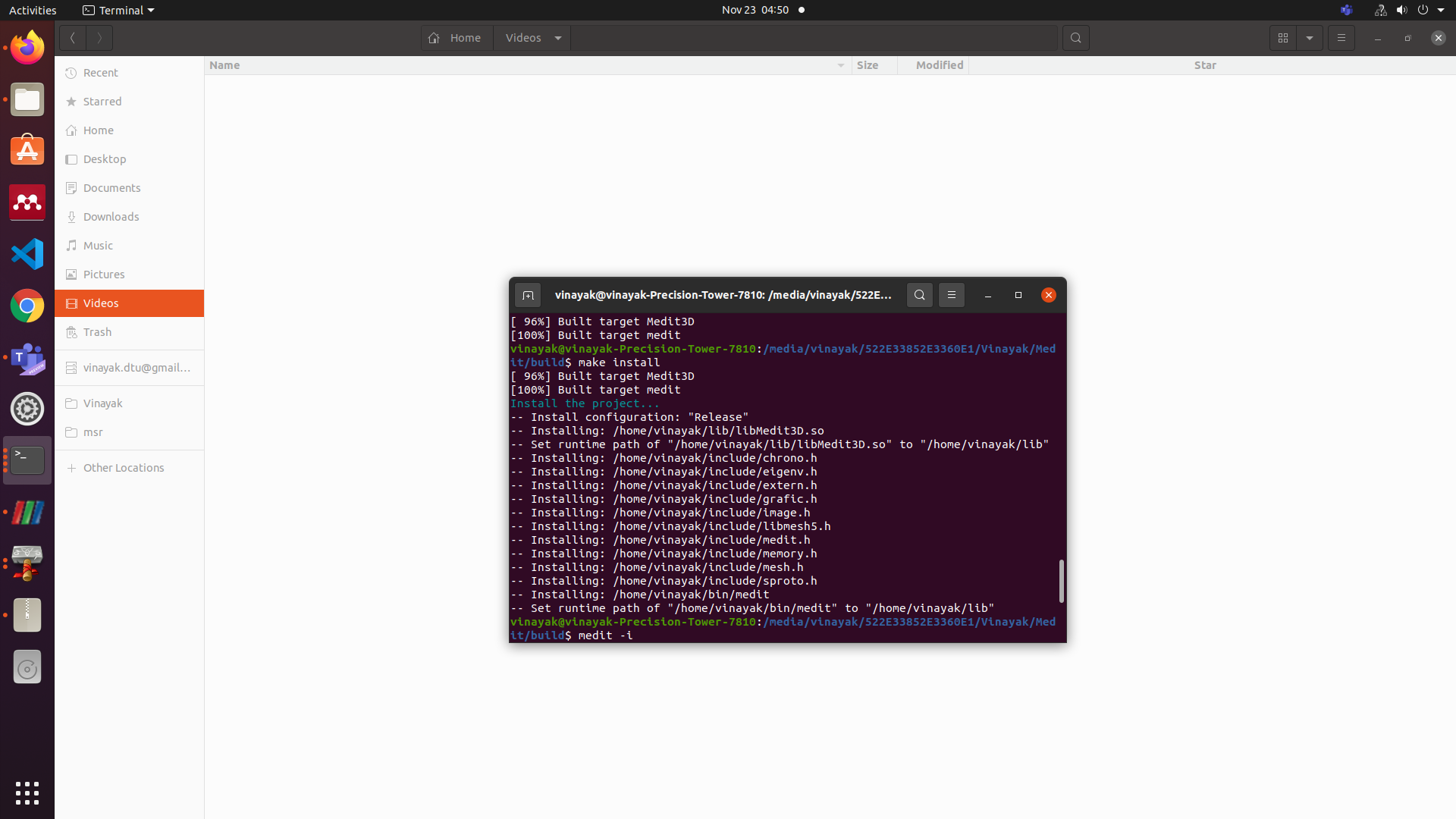The height and width of the screenshot is (819, 1456).
Task: Open Files hamburger menu
Action: click(1341, 38)
